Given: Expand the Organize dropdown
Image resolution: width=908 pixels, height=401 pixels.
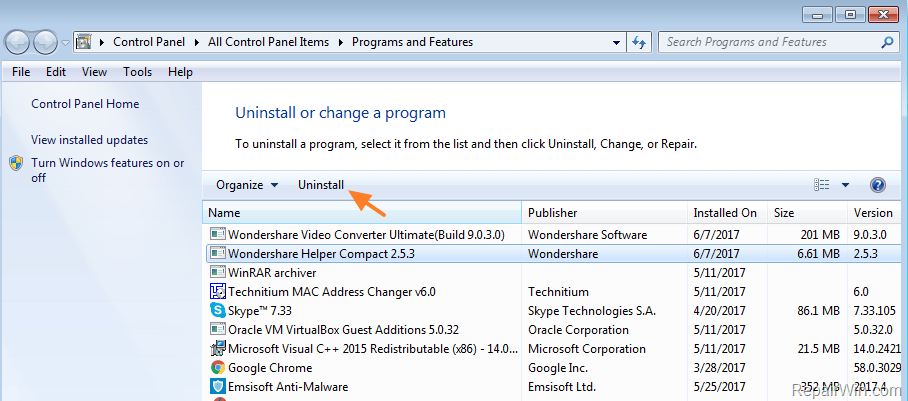Looking at the screenshot, I should click(x=247, y=185).
